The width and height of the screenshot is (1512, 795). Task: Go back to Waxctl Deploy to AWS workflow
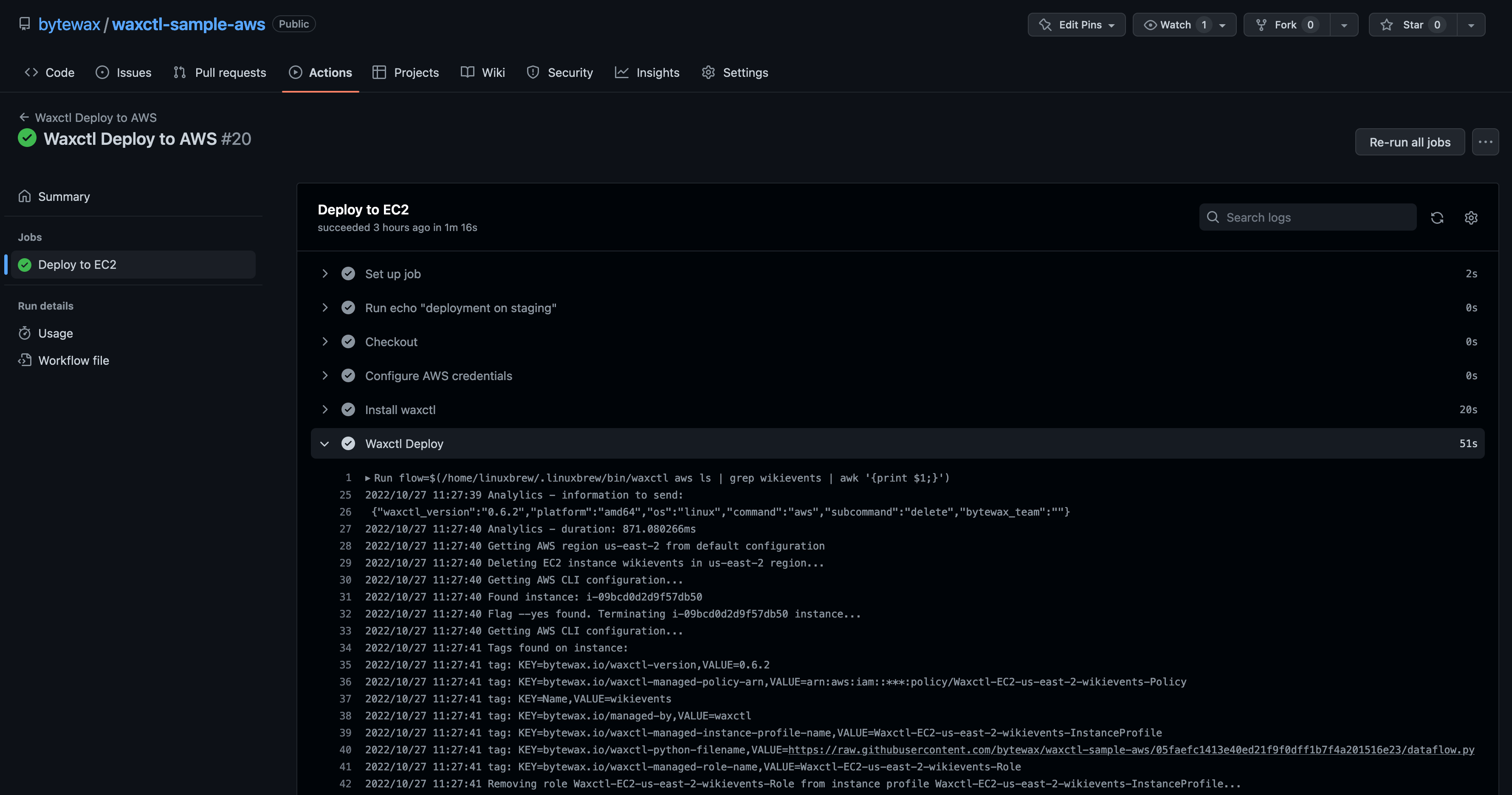88,117
